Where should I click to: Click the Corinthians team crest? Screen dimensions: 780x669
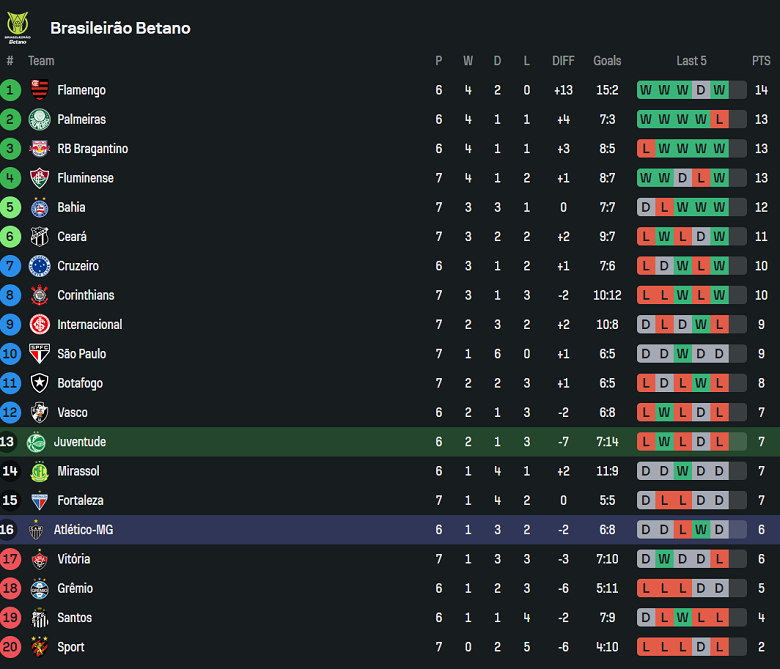pyautogui.click(x=40, y=295)
